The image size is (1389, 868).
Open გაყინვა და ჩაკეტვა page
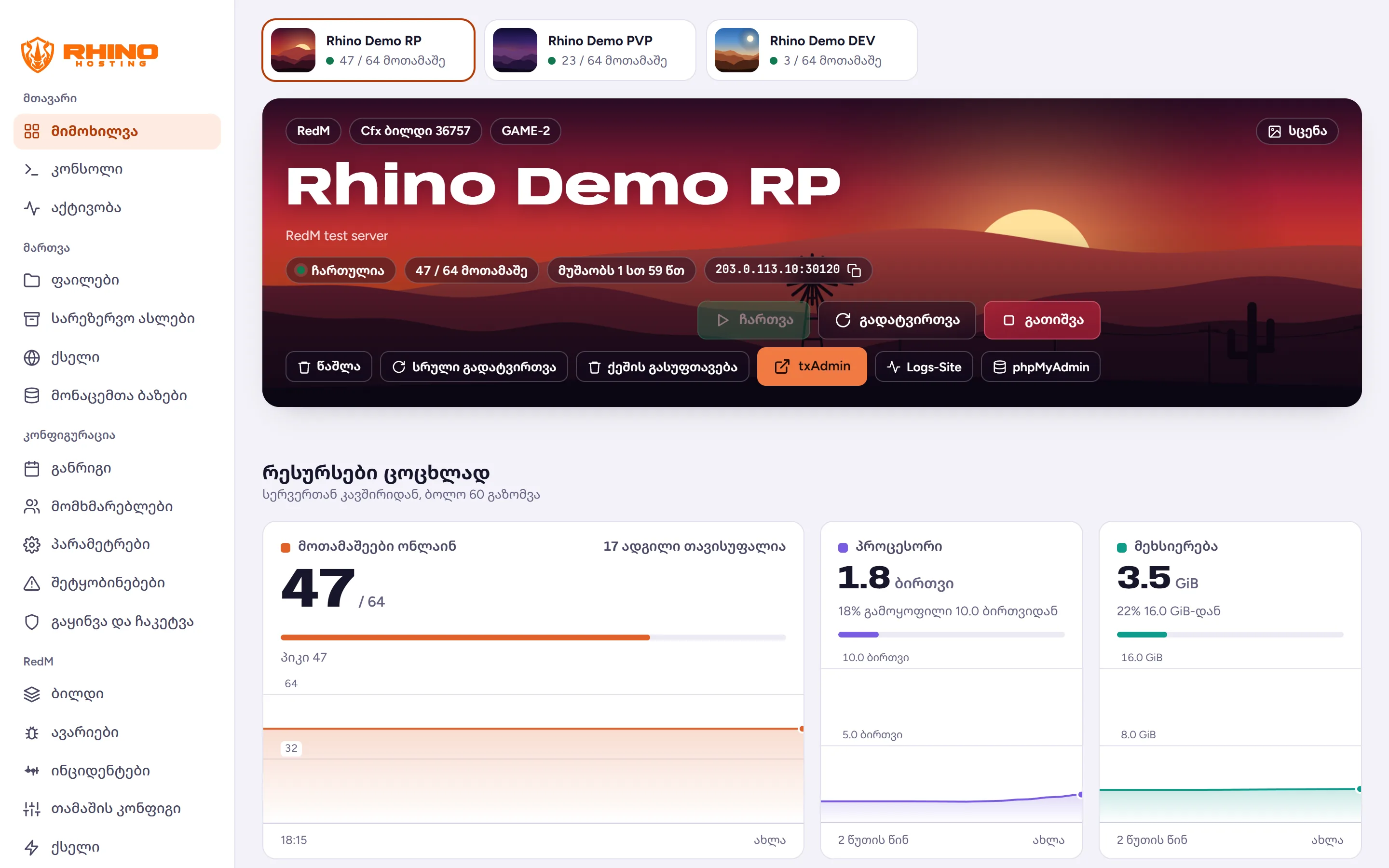click(x=117, y=622)
